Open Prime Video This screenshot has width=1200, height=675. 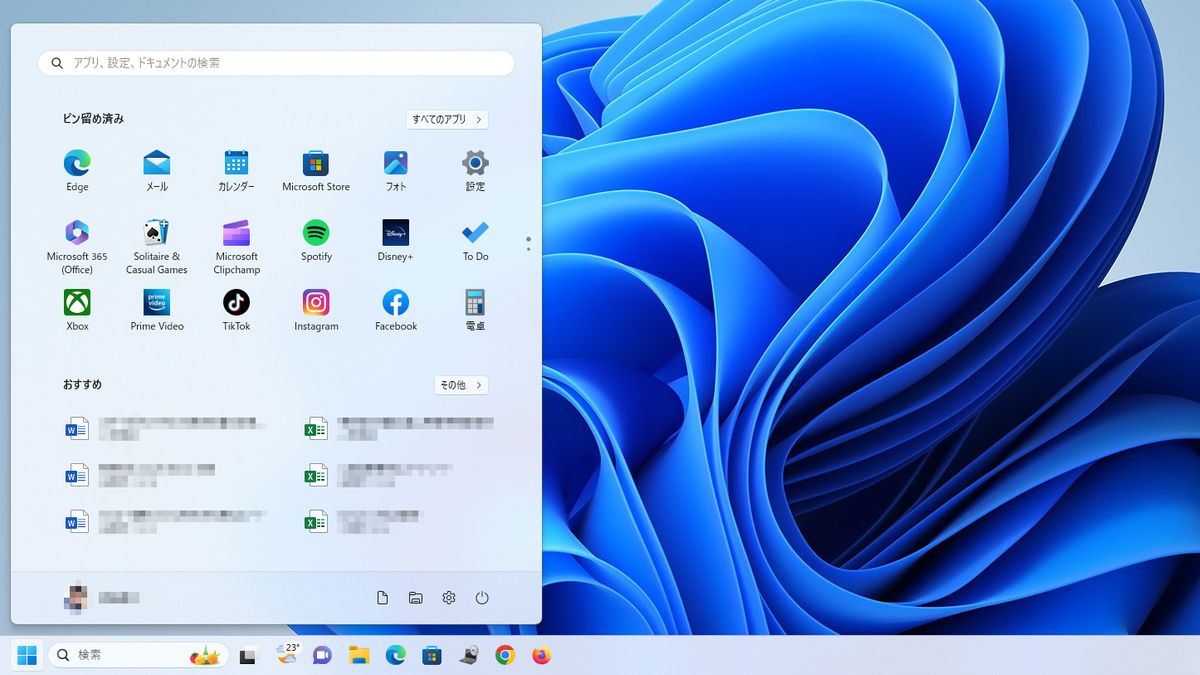click(x=157, y=310)
